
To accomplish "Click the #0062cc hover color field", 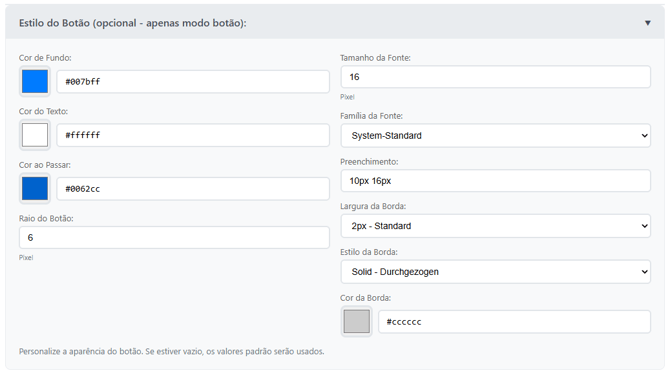I will (193, 189).
